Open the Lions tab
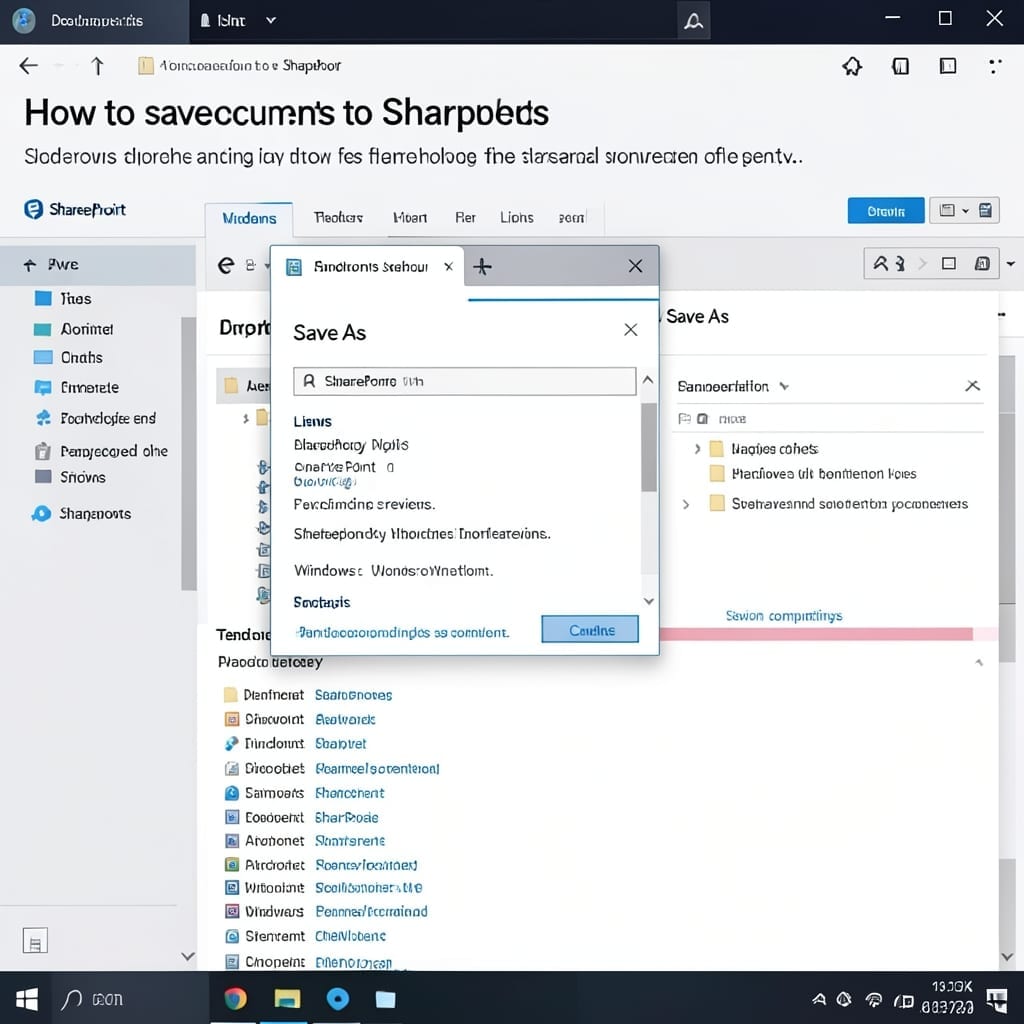 click(x=517, y=217)
